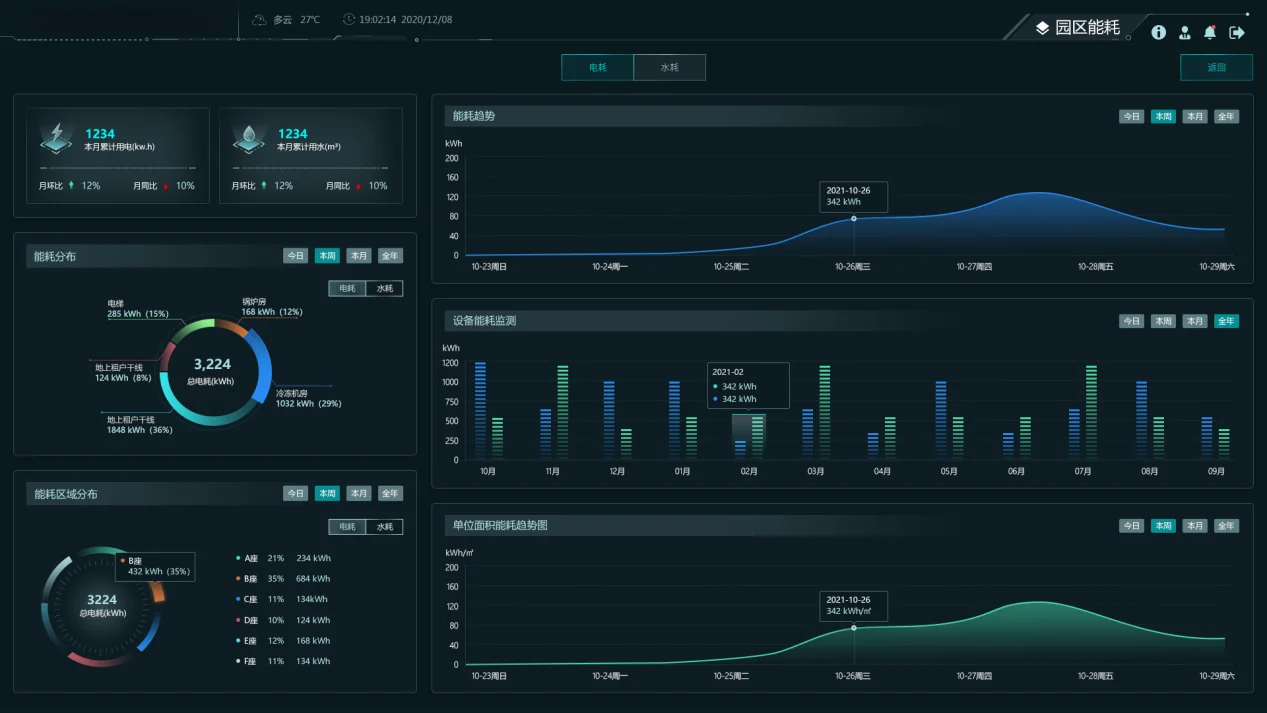
Task: Open the user profile icon
Action: 1185,32
